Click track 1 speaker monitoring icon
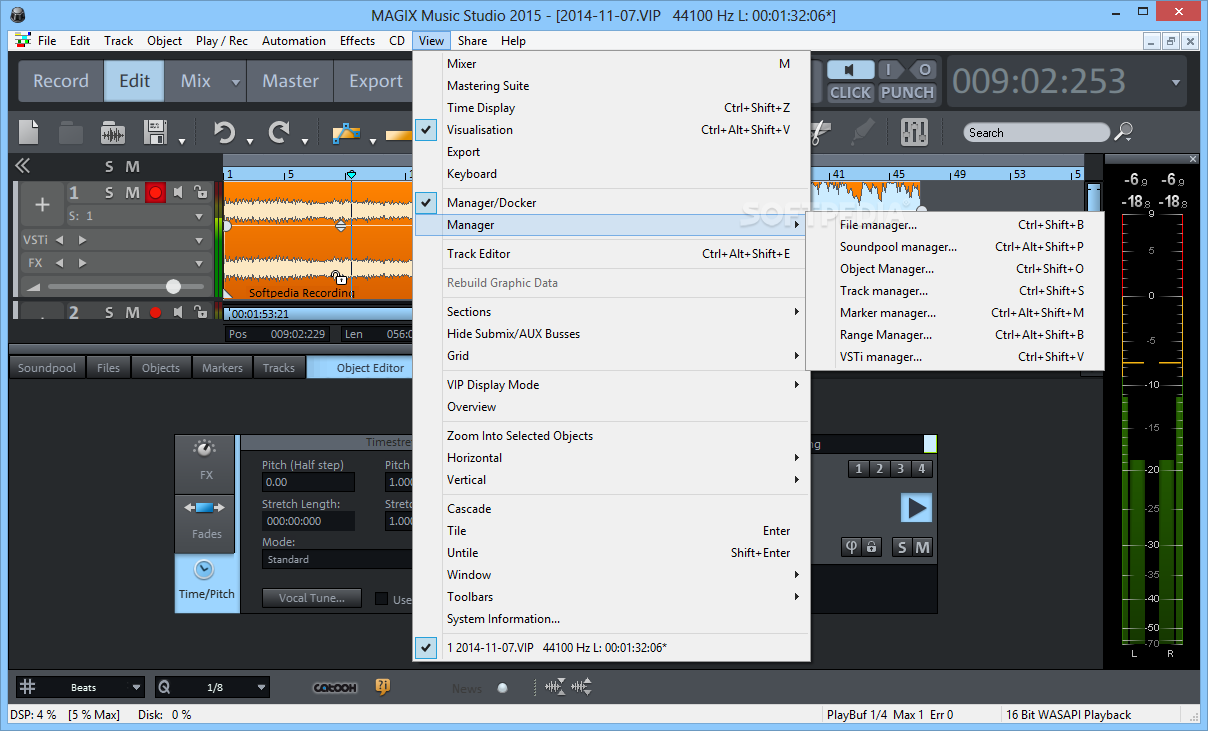The height and width of the screenshot is (731, 1208). coord(178,192)
